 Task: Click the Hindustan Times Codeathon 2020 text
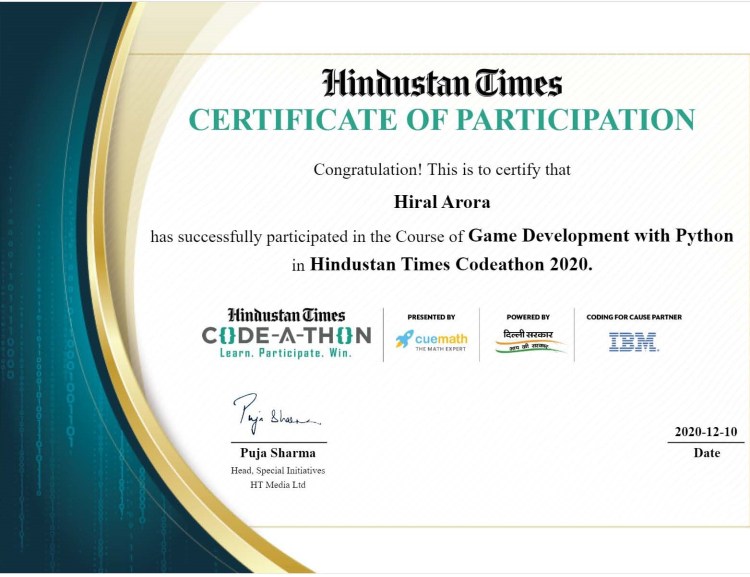(452, 266)
